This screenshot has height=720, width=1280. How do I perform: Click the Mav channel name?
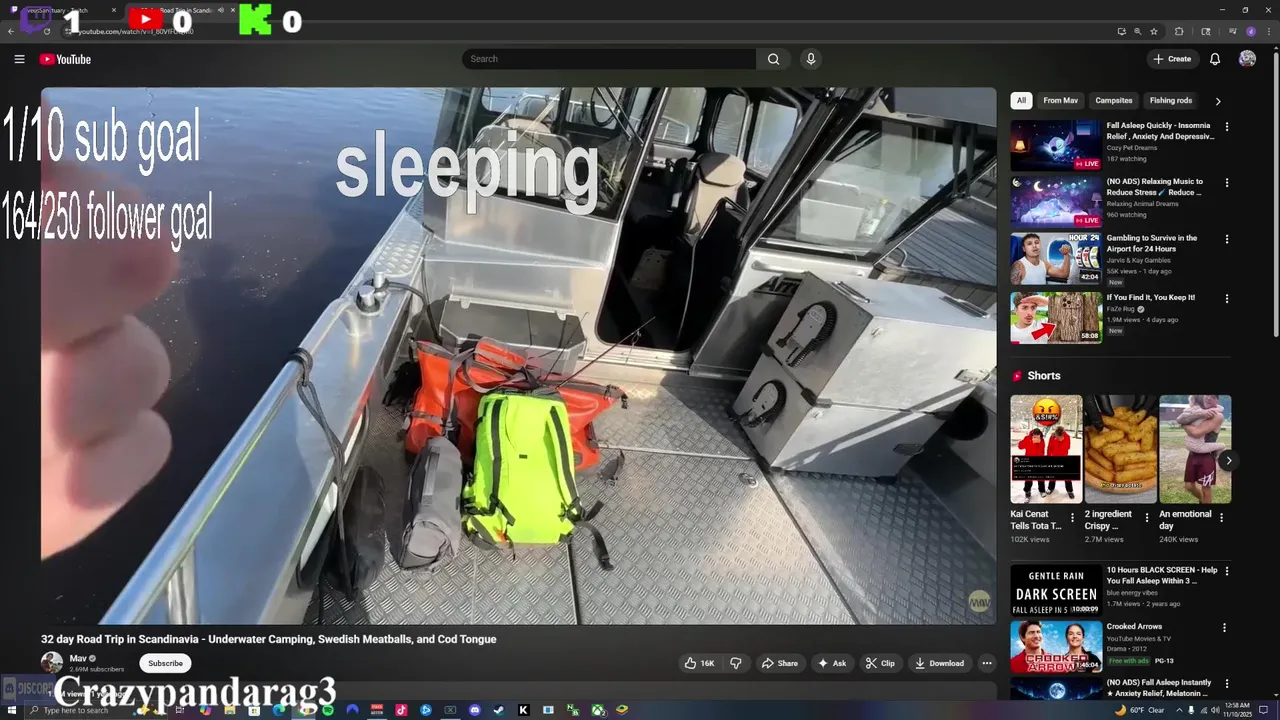(78, 658)
